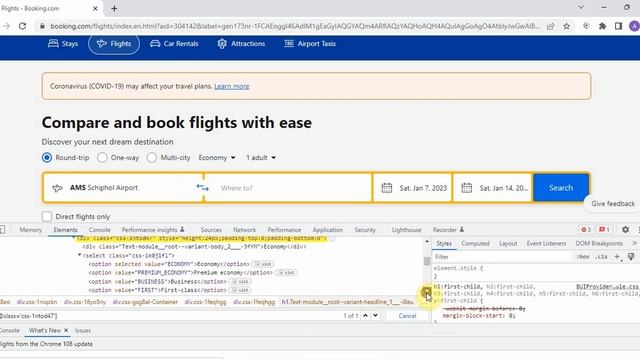The height and width of the screenshot is (360, 640).
Task: Switch to DevTools Console tab
Action: pos(100,230)
